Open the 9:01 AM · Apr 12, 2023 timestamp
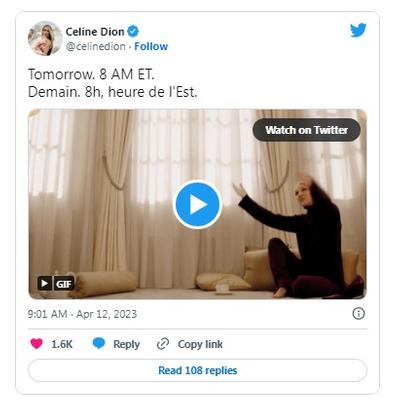Viewport: 400px width, 407px height. (x=82, y=314)
